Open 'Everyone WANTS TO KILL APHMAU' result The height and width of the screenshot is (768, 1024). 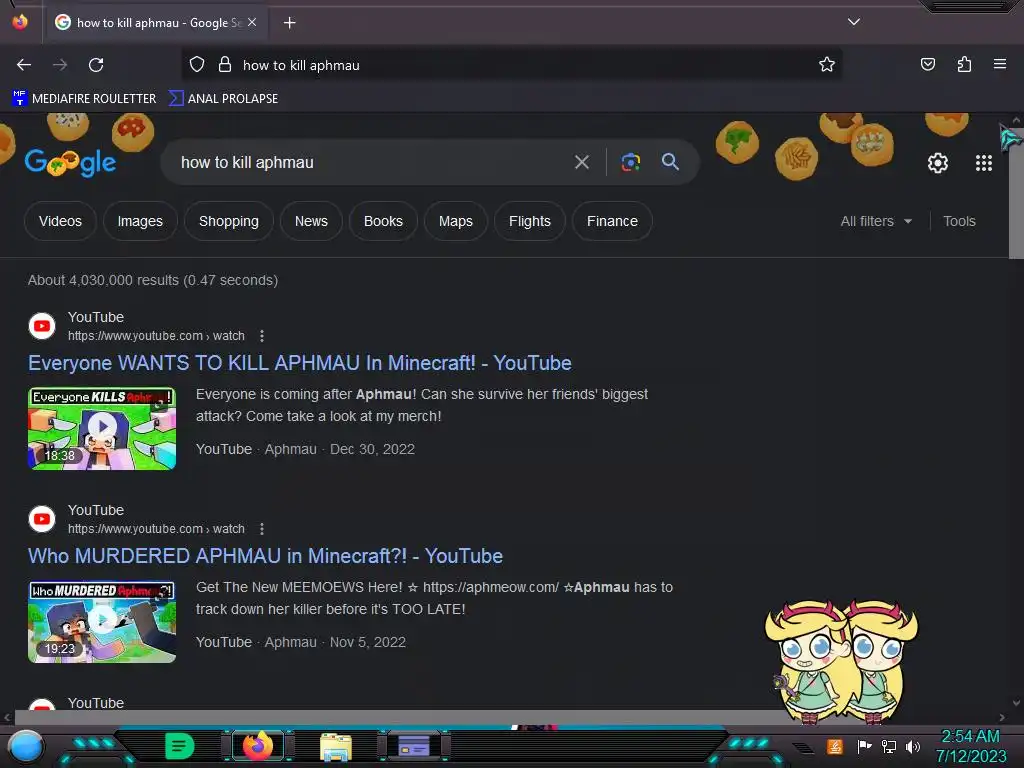300,363
